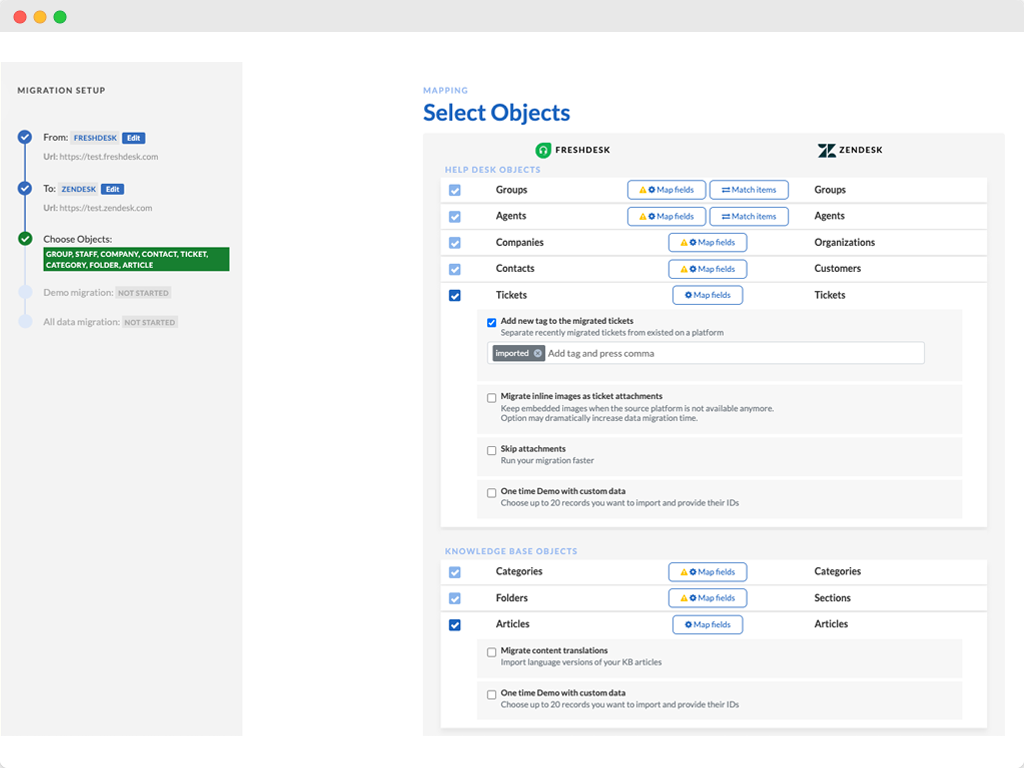Image resolution: width=1024 pixels, height=768 pixels.
Task: Enable Tickets One time Demo with custom data
Action: pyautogui.click(x=491, y=493)
